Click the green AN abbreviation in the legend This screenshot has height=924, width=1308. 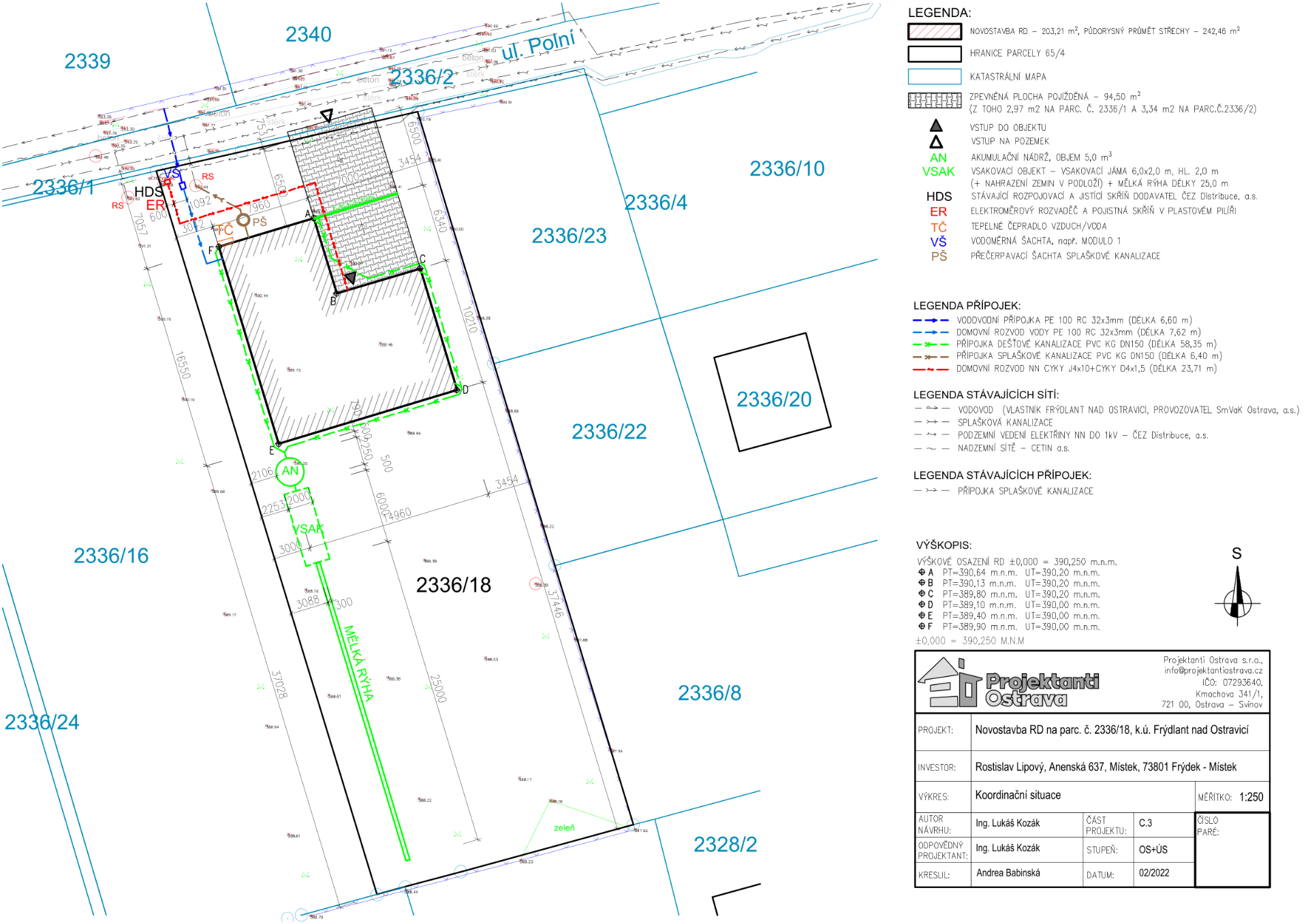pyautogui.click(x=938, y=157)
